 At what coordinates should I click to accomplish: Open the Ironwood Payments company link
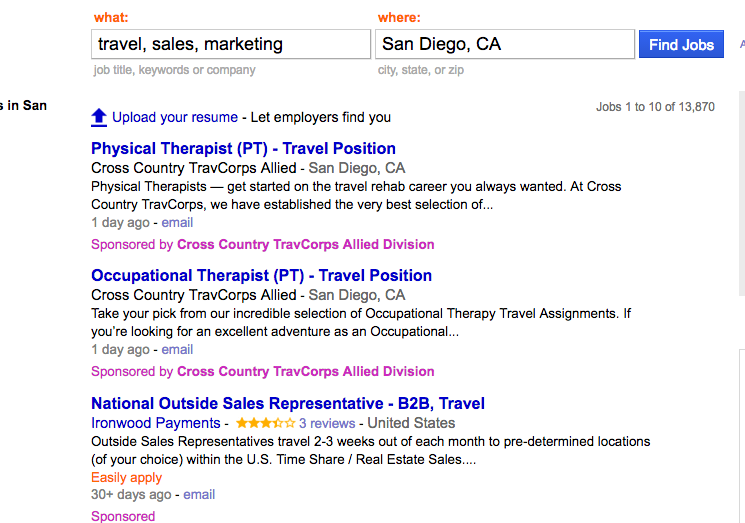pyautogui.click(x=156, y=423)
